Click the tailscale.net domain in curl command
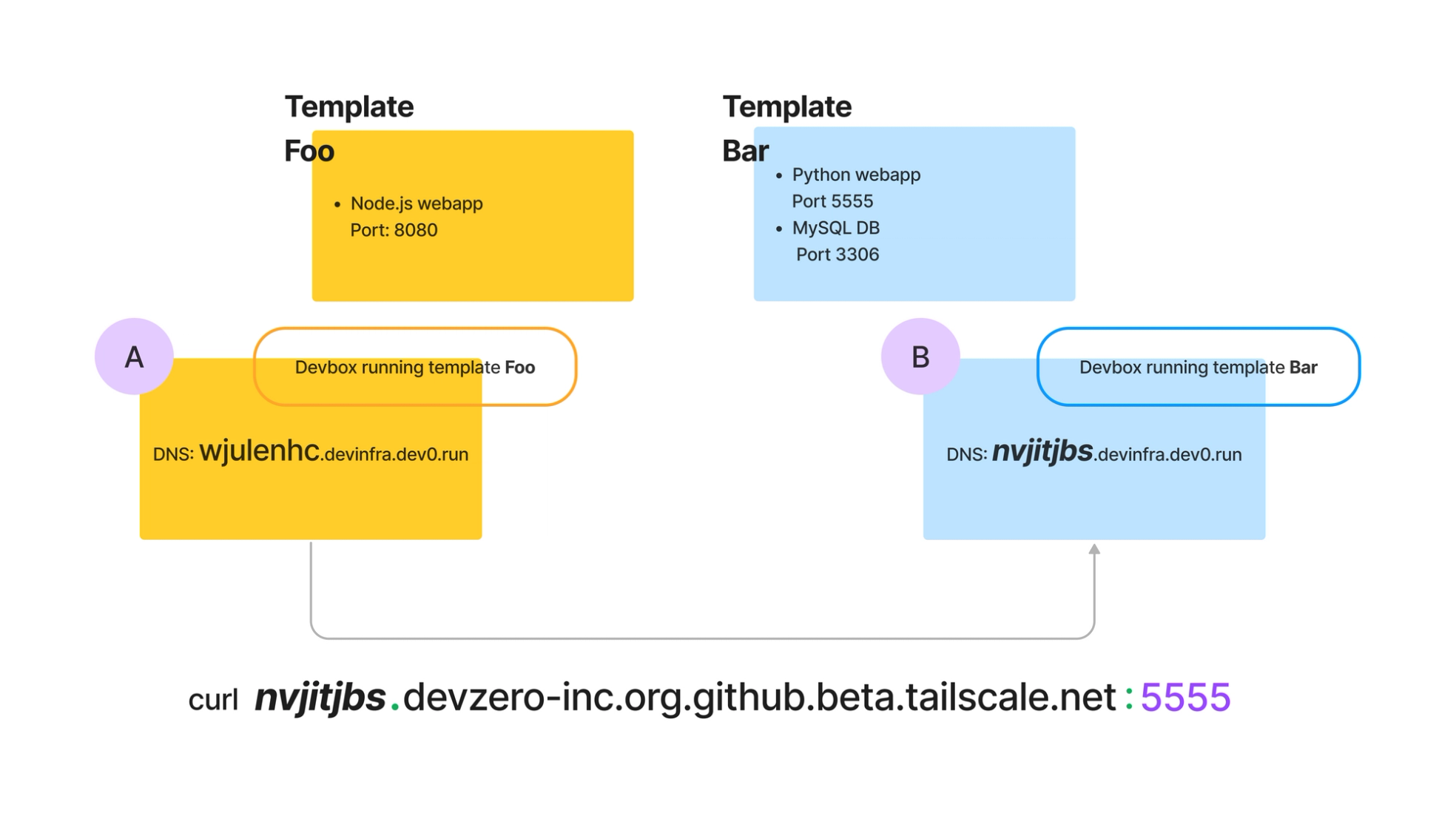1456x813 pixels. coord(1010,698)
